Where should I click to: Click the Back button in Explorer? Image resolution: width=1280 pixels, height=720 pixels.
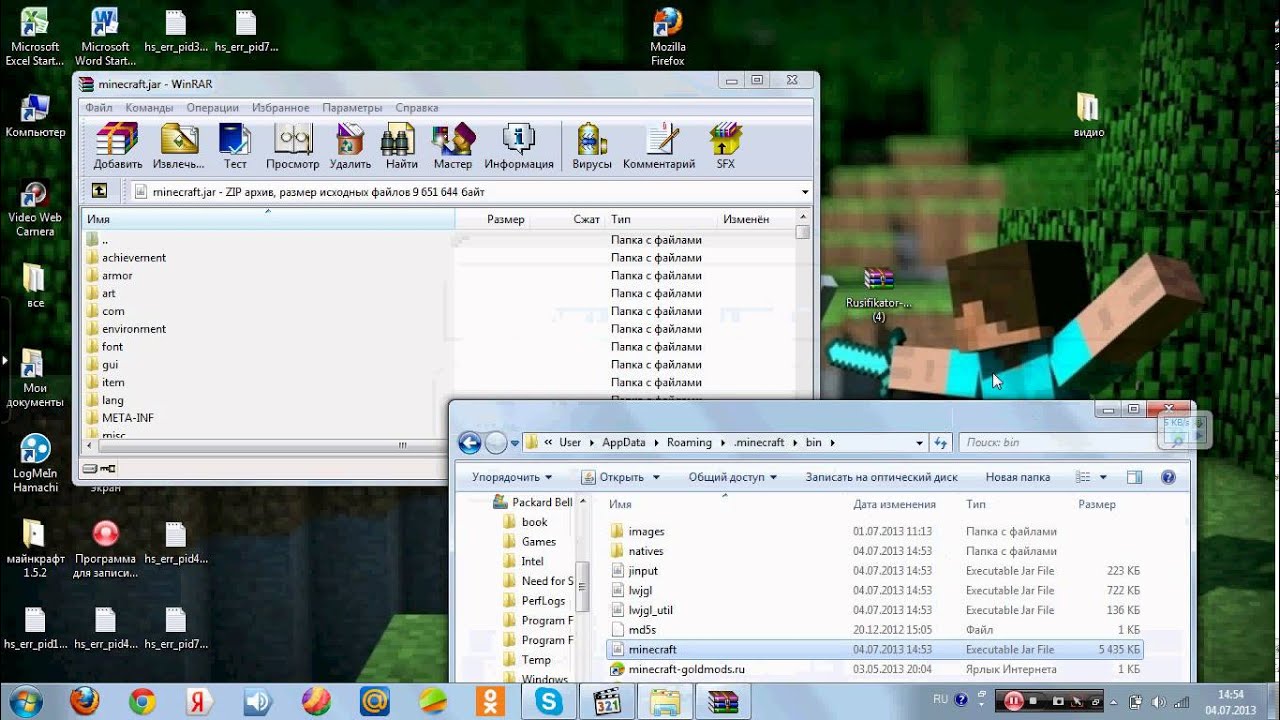[469, 442]
